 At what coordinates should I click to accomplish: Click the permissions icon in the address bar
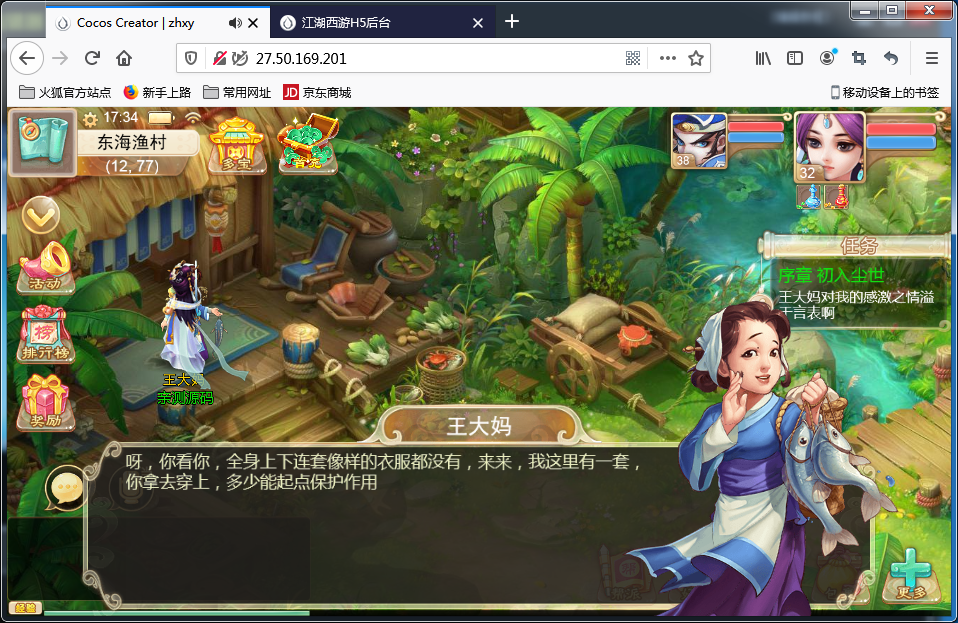[240, 58]
